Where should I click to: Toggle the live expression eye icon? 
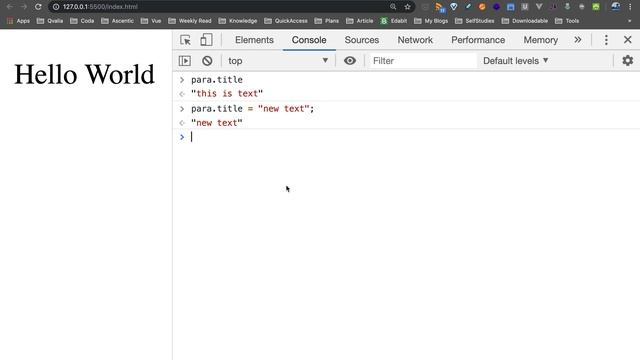(x=350, y=61)
